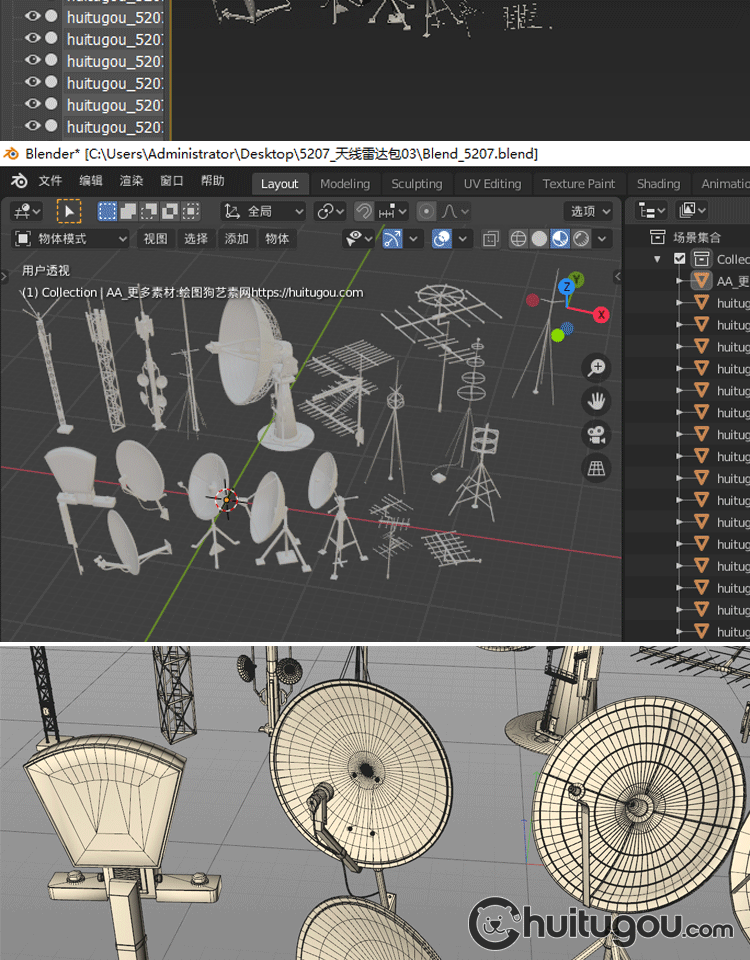Toggle proportional editing button
Viewport: 750px width, 960px height.
[427, 211]
